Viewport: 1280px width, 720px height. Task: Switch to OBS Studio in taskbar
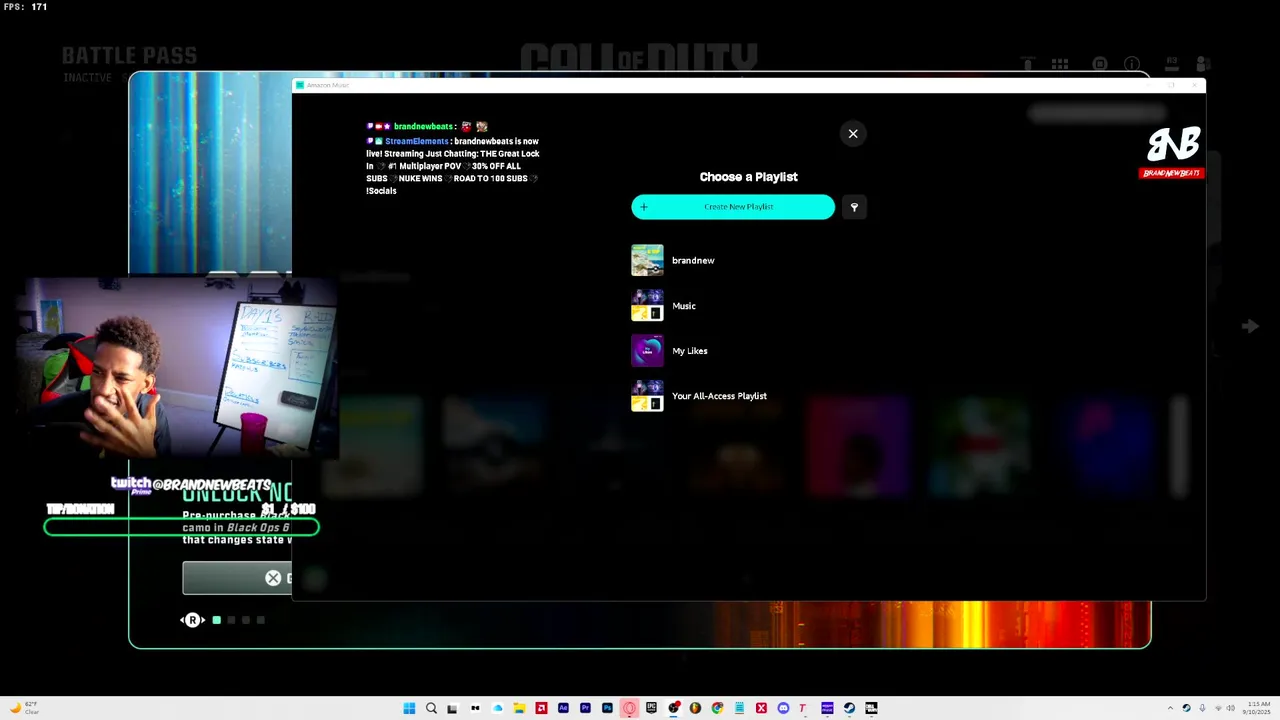pyautogui.click(x=673, y=708)
